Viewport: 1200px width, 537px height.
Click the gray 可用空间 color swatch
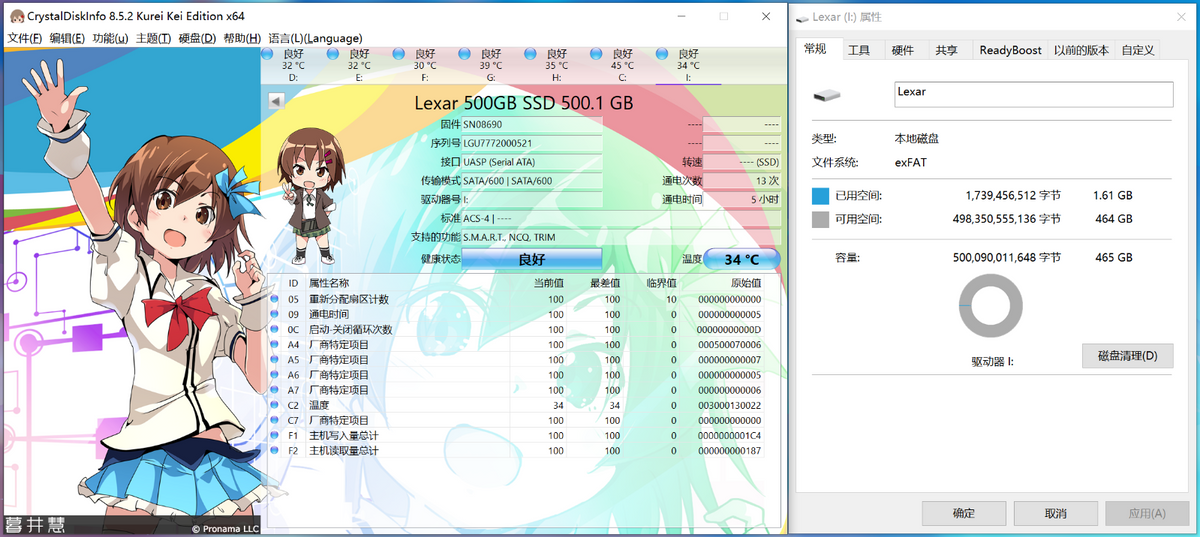pos(820,219)
